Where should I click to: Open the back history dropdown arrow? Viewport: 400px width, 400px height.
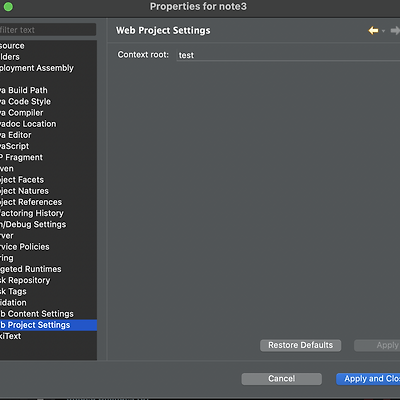point(383,31)
